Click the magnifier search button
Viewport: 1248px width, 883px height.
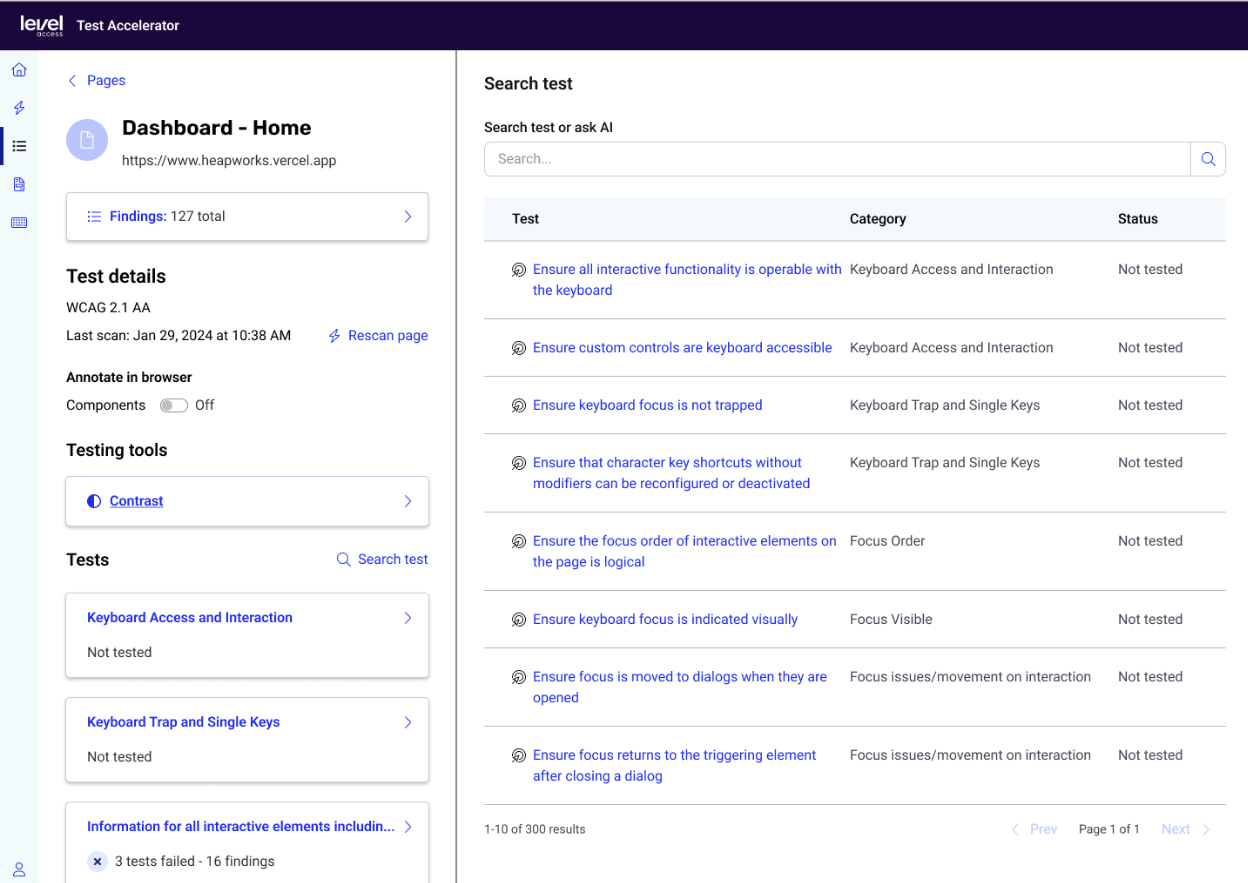point(1208,159)
